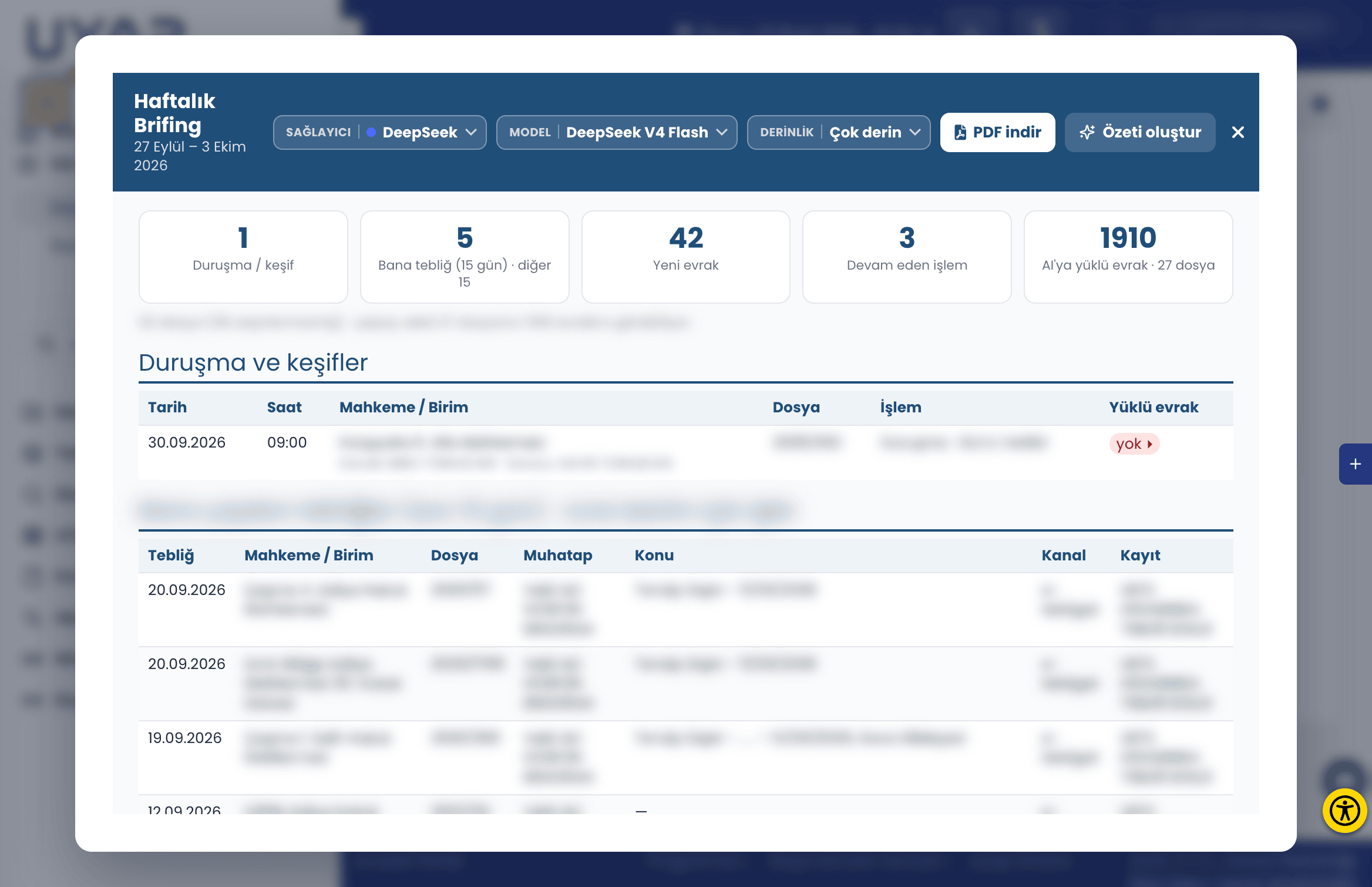This screenshot has width=1372, height=887.
Task: Open the 1910 AI'ya yüklü evrak card
Action: pyautogui.click(x=1128, y=257)
